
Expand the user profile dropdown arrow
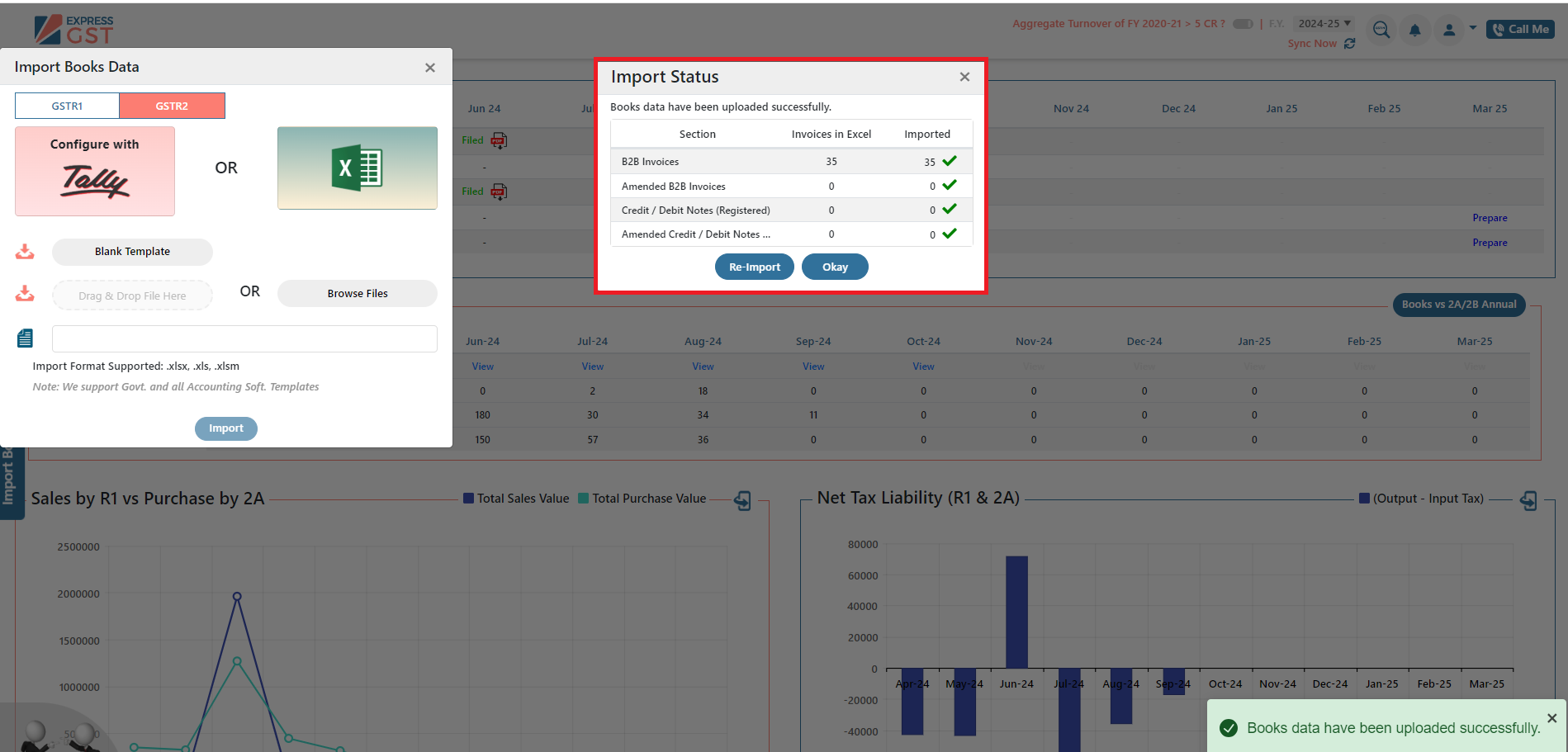(1473, 28)
